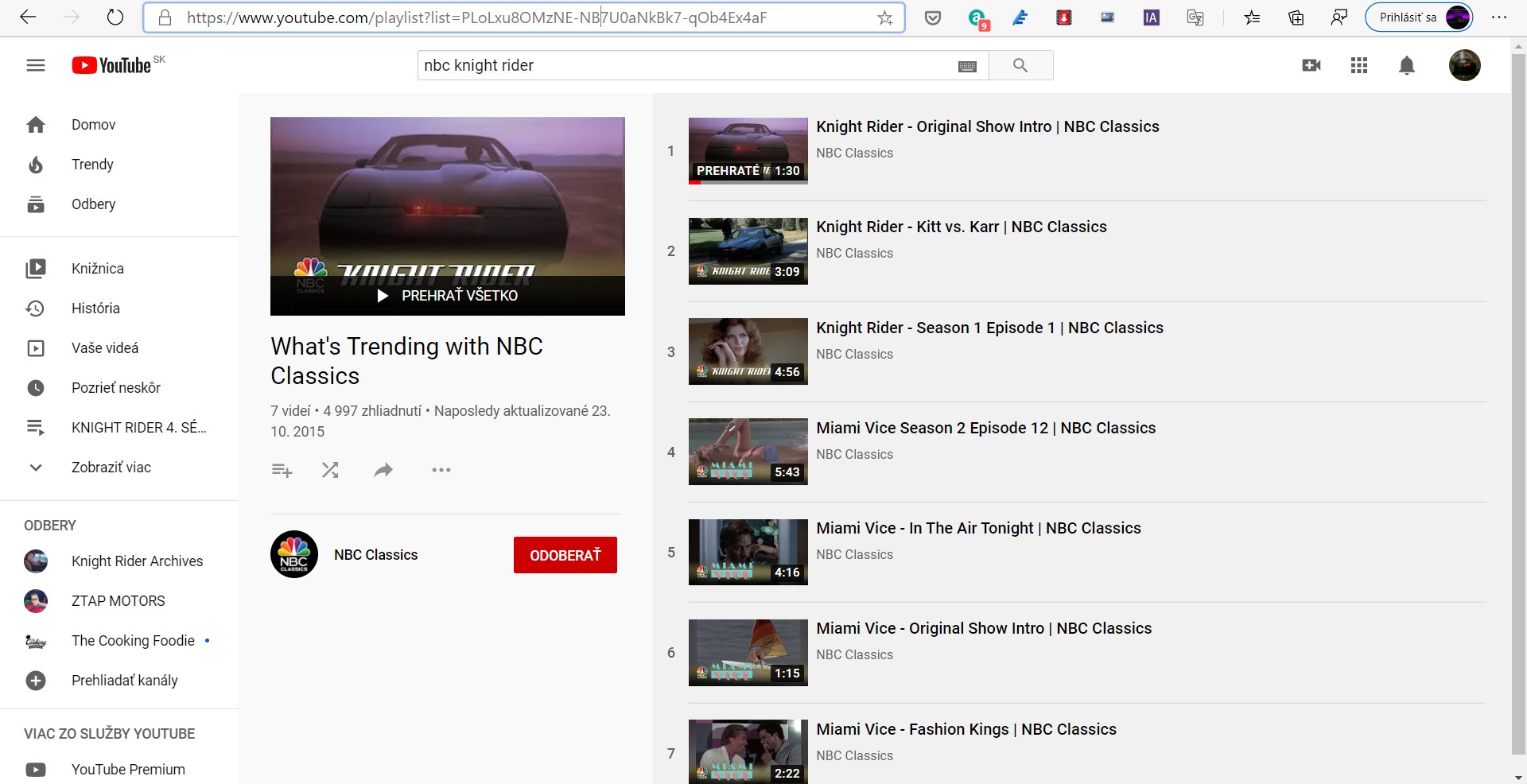Open Miami Vice Season 2 Episode 12 title
Screen dimensions: 1527x784
pyautogui.click(x=986, y=428)
